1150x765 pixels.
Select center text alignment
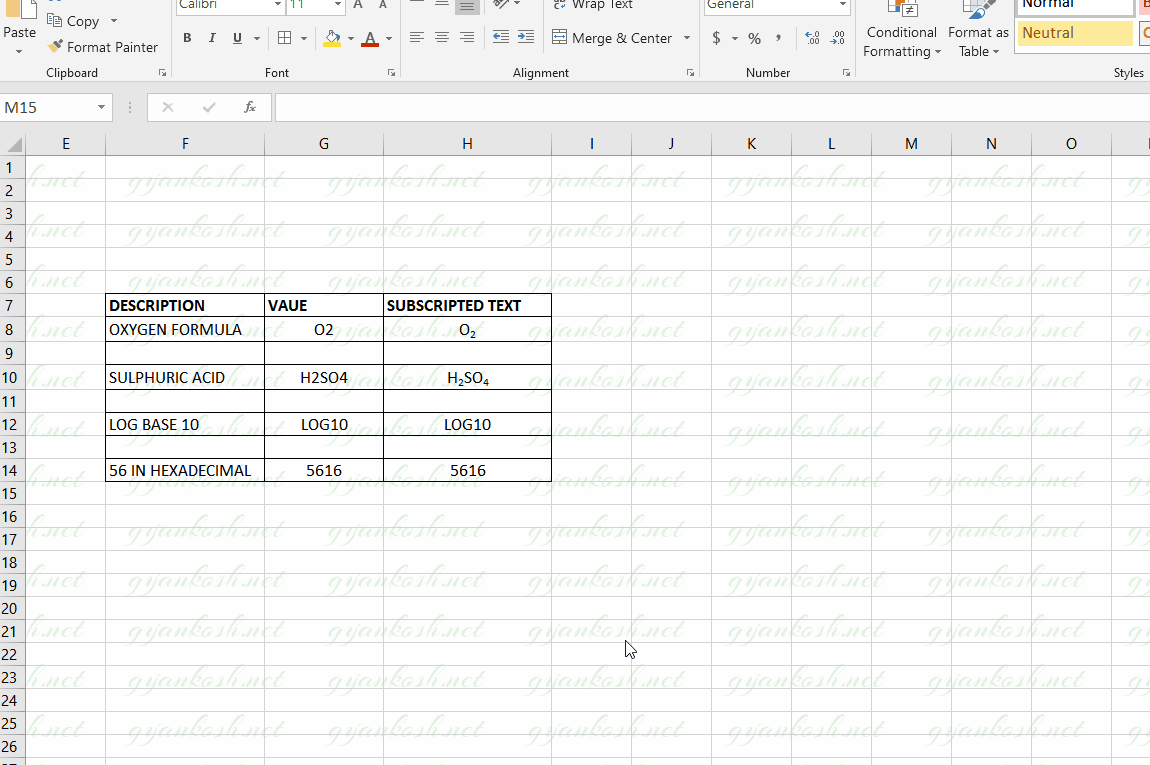(x=441, y=38)
